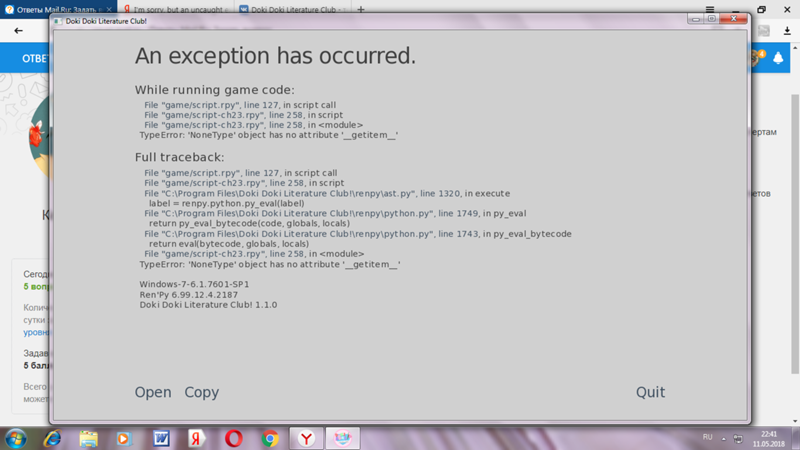Open notifications bell on Mail.Ru page
This screenshot has height=450, width=800.
(x=778, y=58)
